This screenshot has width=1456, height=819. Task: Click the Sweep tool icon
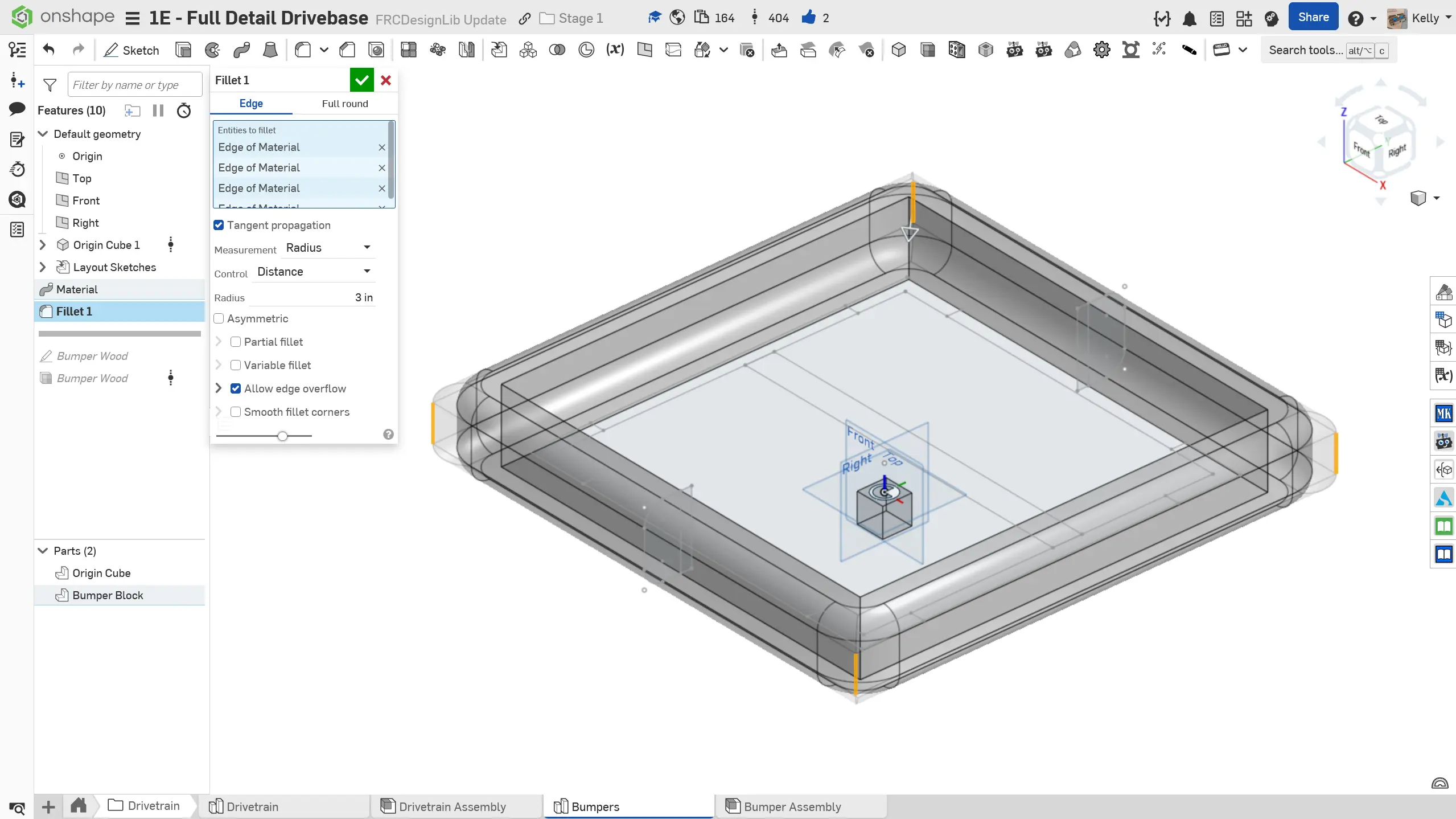point(241,50)
